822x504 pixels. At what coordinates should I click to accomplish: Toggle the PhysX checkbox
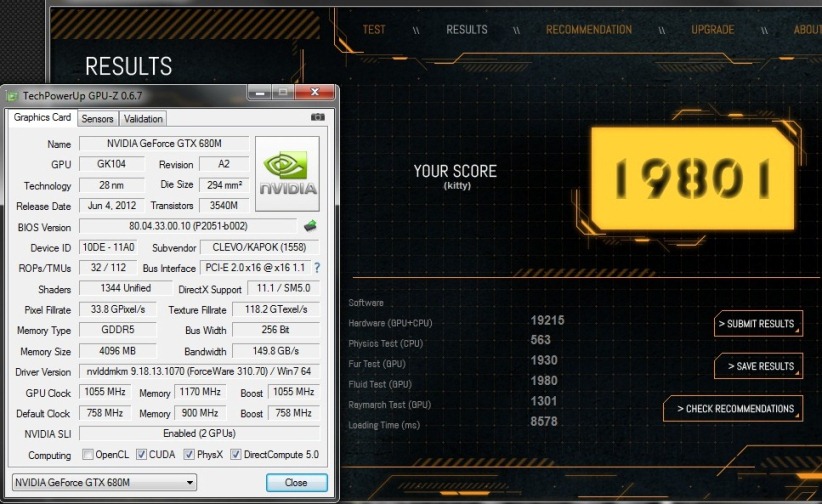click(189, 454)
